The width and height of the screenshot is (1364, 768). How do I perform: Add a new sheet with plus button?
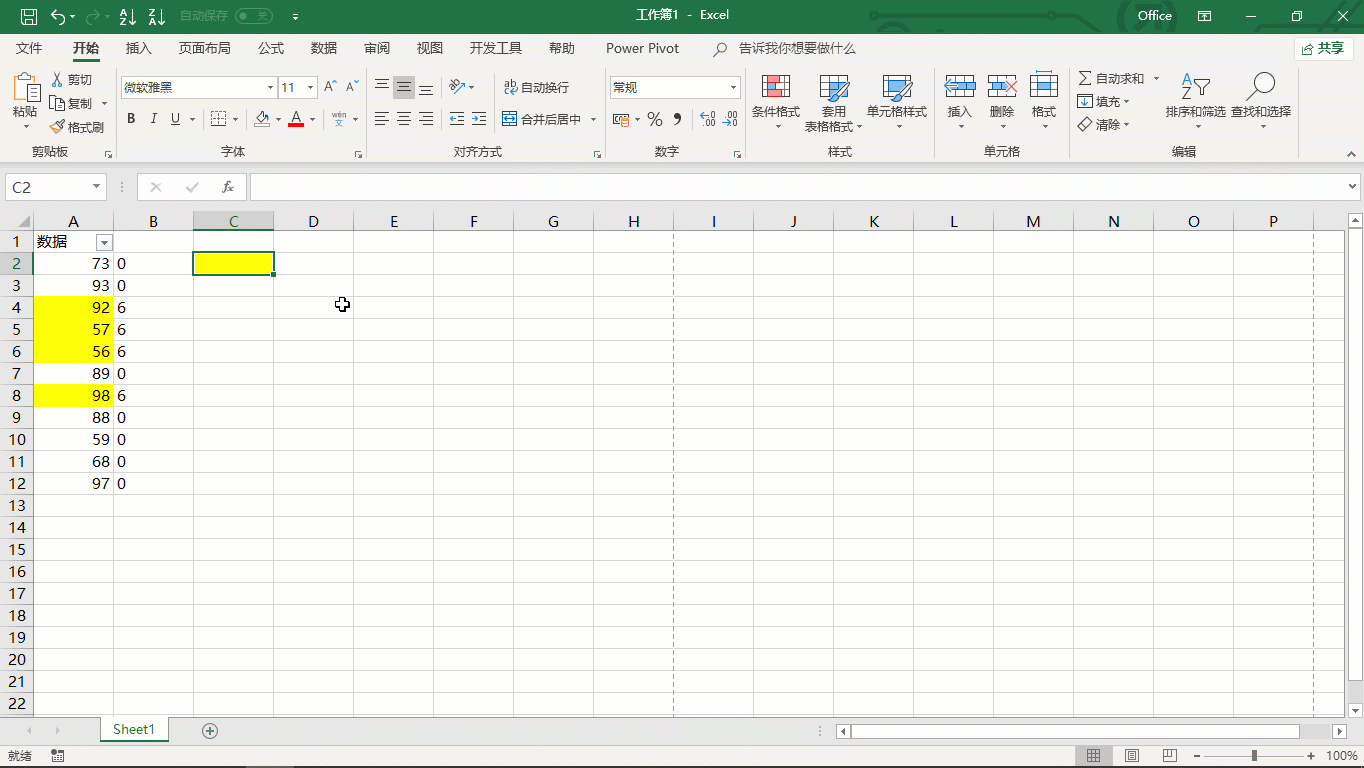click(x=210, y=731)
